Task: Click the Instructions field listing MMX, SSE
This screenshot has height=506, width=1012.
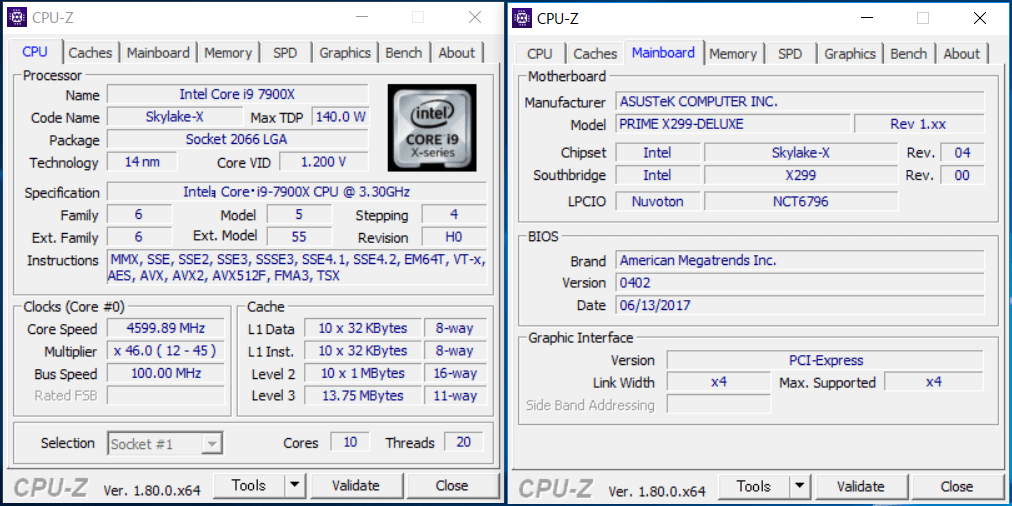Action: click(x=297, y=268)
